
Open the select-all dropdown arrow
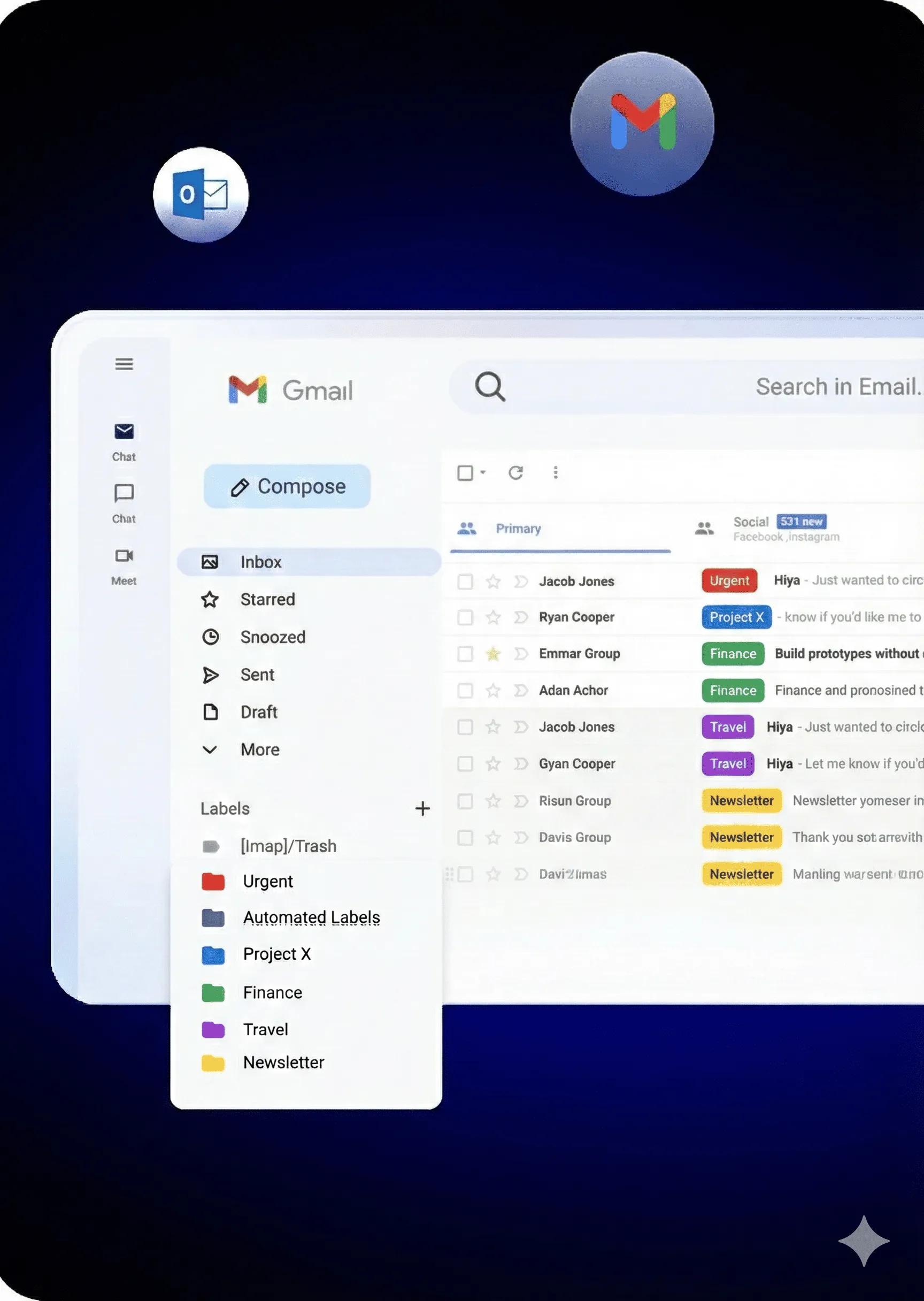coord(483,472)
